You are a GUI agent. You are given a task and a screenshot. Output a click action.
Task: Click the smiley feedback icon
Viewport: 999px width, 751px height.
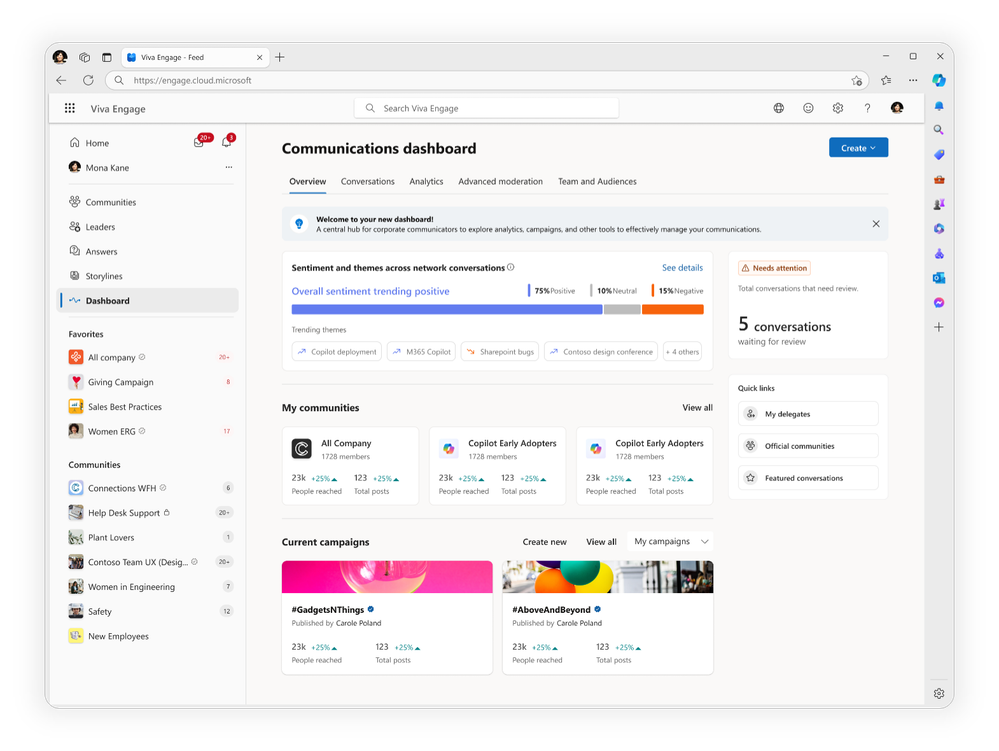(x=808, y=108)
